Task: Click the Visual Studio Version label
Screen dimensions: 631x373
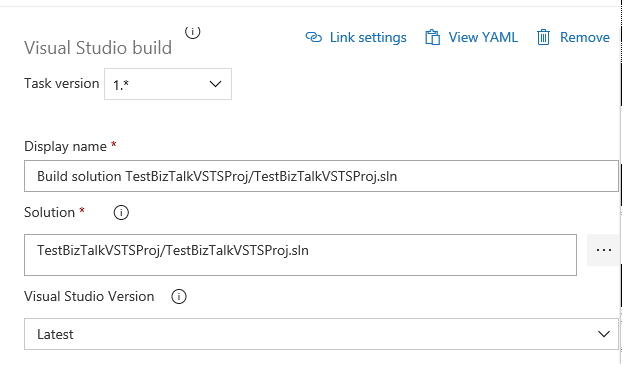Action: tap(89, 297)
